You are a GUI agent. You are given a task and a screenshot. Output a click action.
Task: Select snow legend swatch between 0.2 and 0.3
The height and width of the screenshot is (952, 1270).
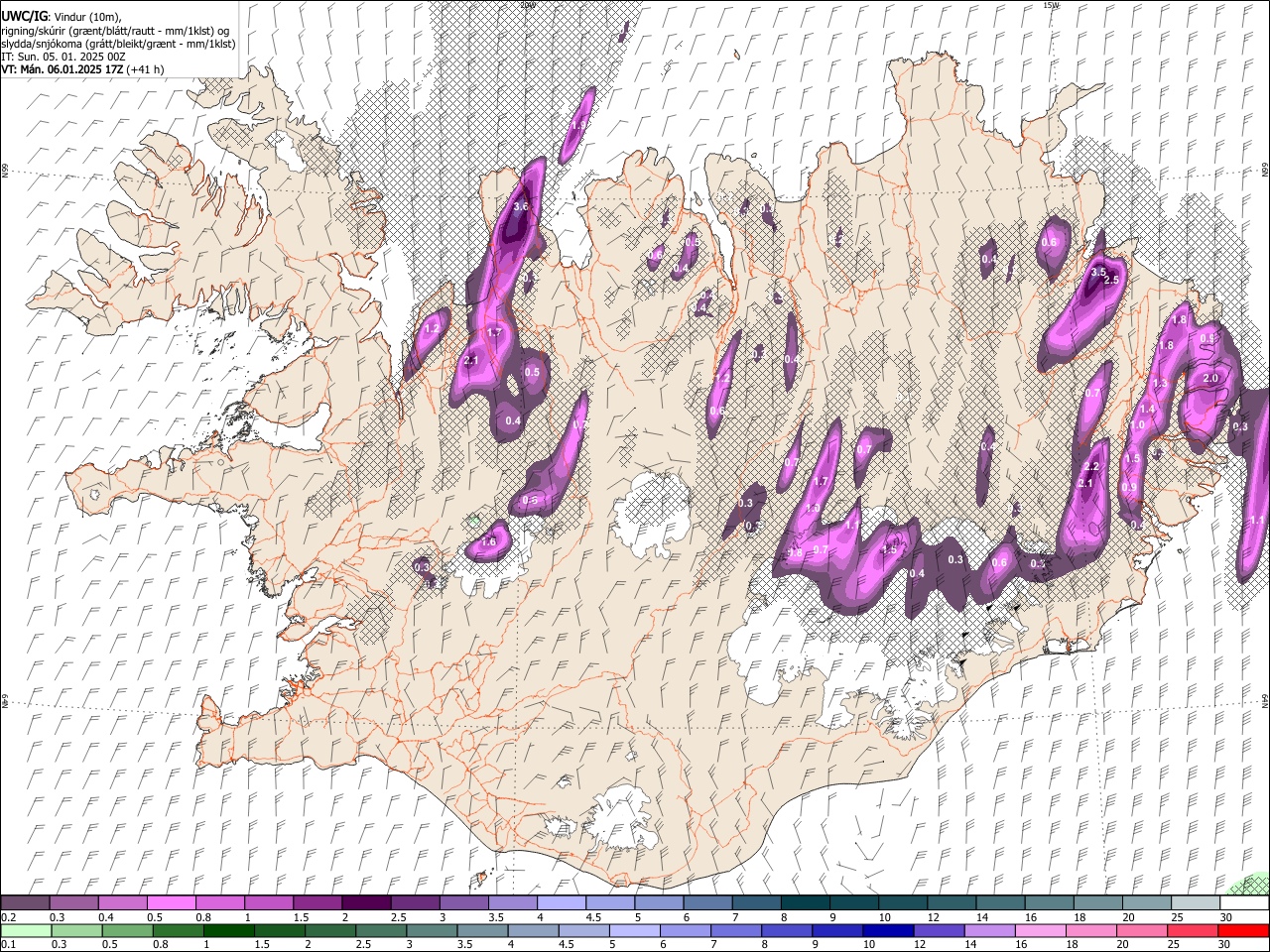pos(25,903)
